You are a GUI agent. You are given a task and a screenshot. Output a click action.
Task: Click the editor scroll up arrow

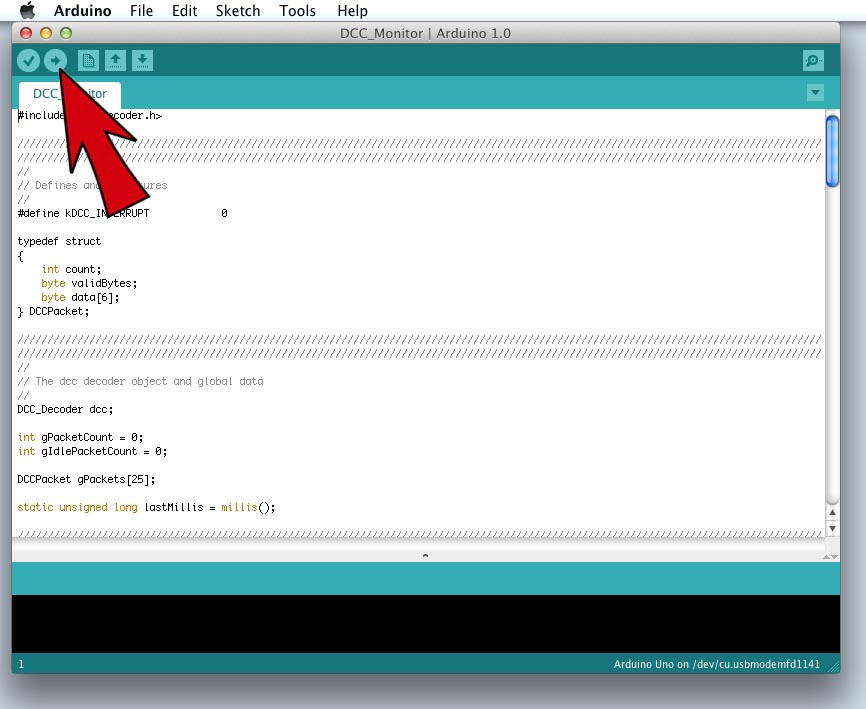832,512
